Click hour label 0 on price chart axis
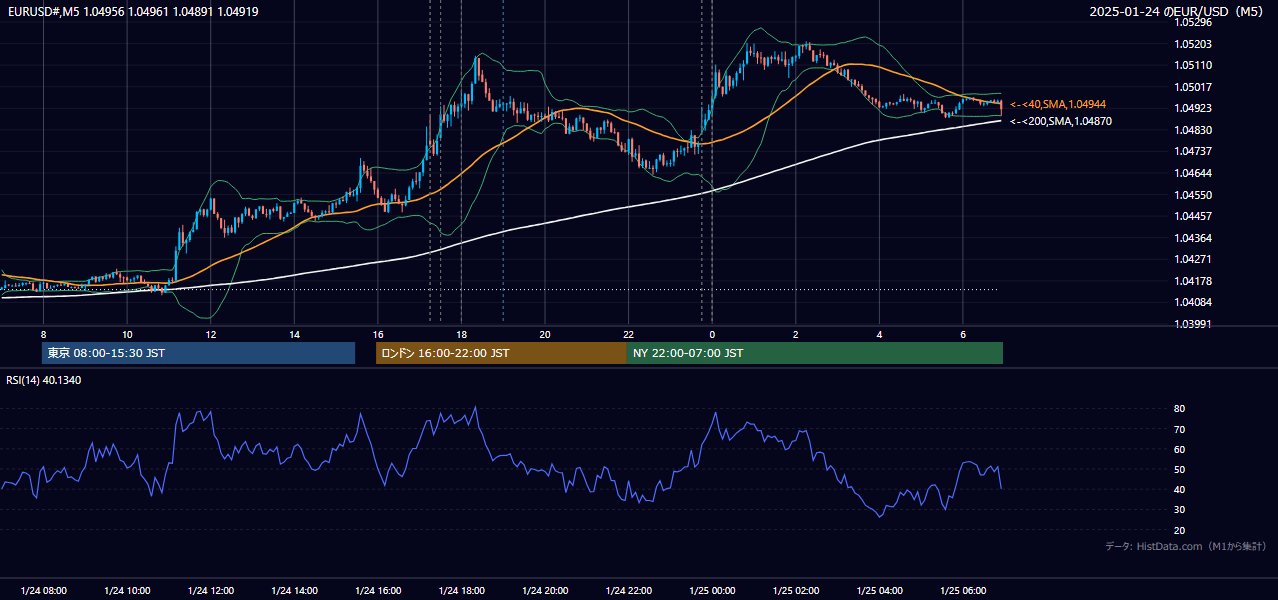1278x600 pixels. (712, 334)
